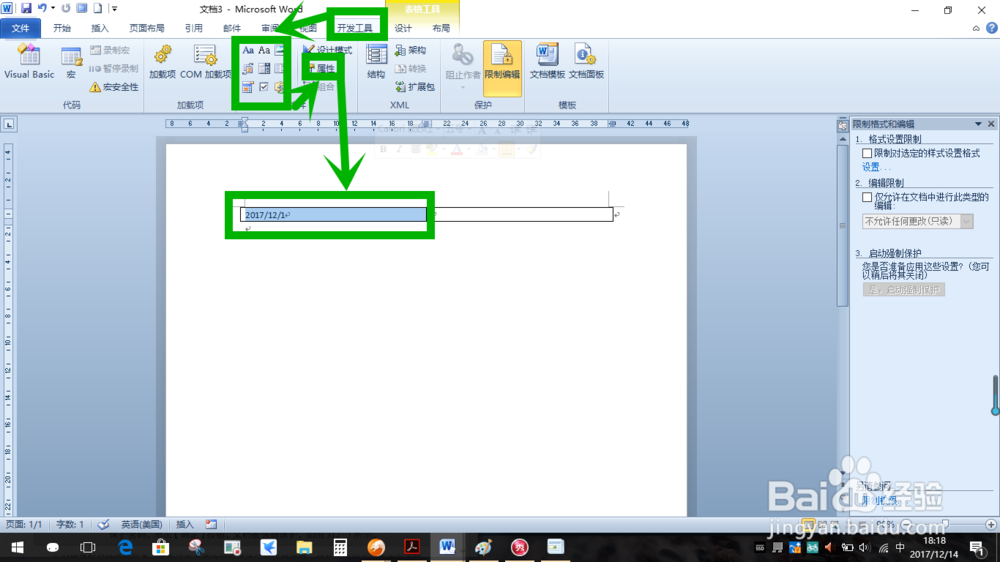Open the Windows Start menu
The height and width of the screenshot is (562, 1000).
point(17,547)
